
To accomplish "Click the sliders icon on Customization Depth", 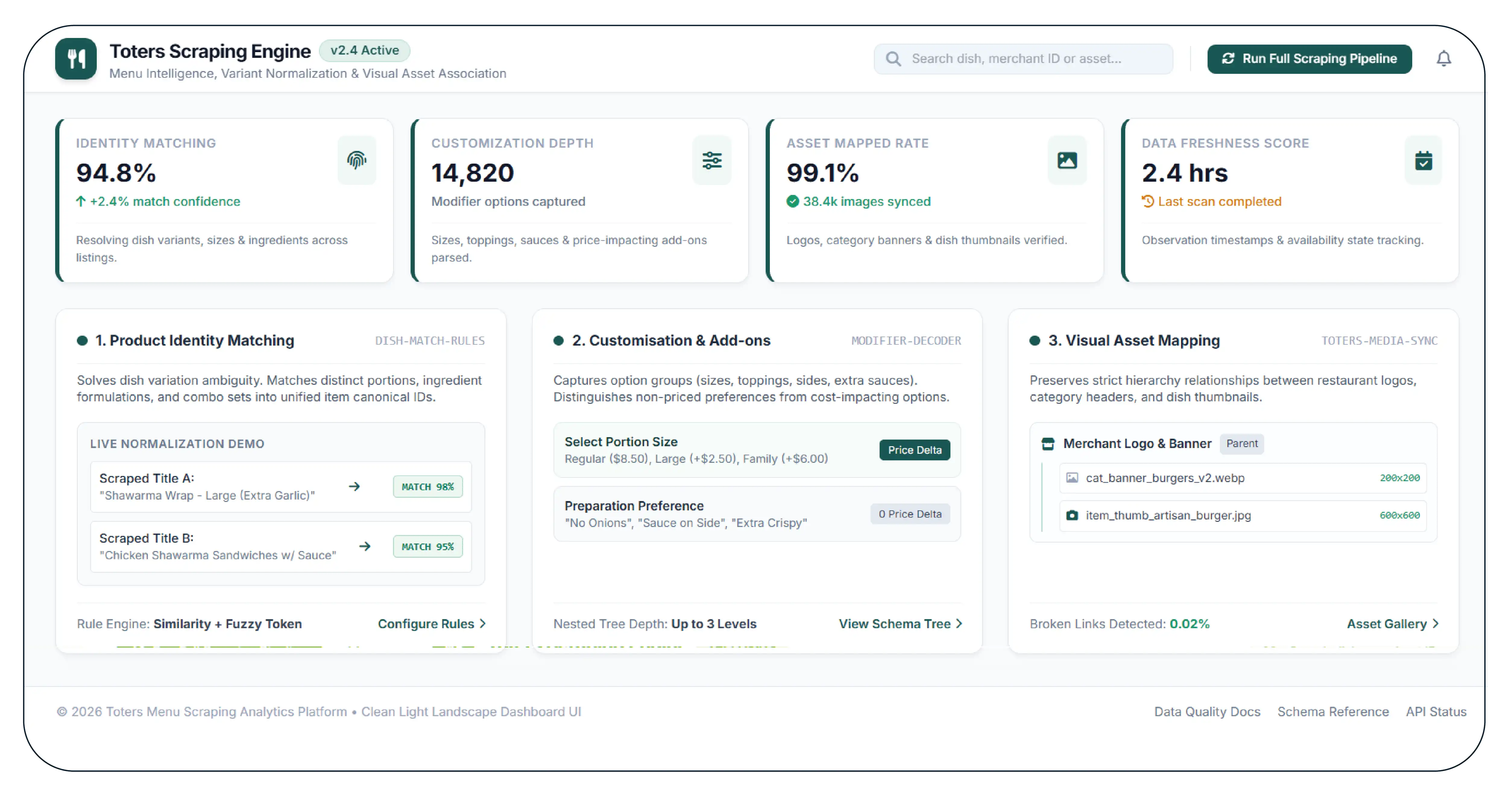I will [712, 160].
